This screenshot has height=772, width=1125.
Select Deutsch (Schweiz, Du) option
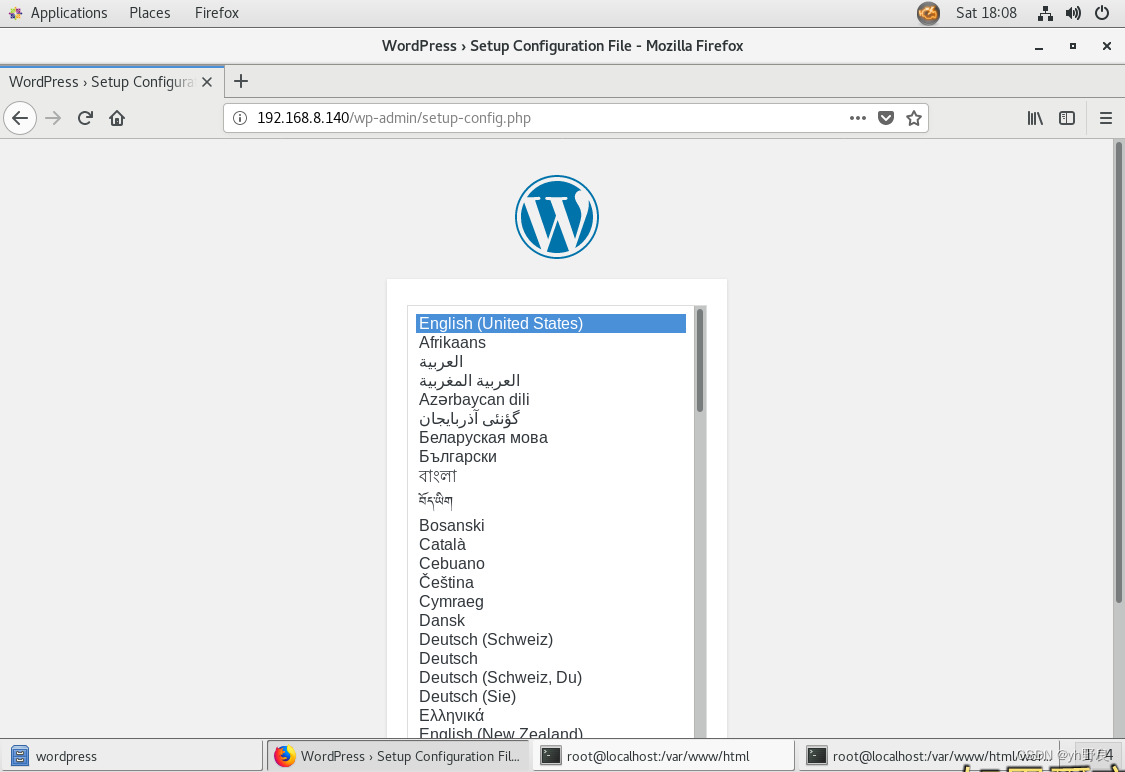pos(550,677)
